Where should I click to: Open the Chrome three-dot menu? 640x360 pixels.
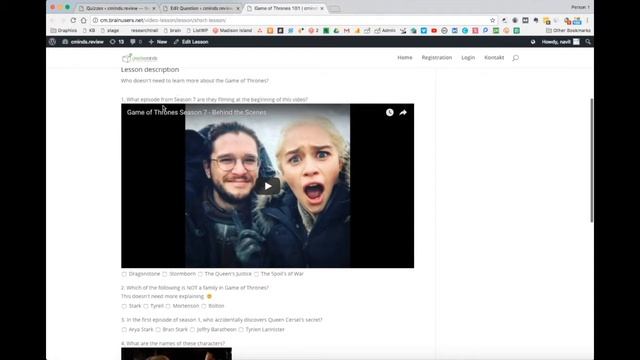tap(588, 20)
